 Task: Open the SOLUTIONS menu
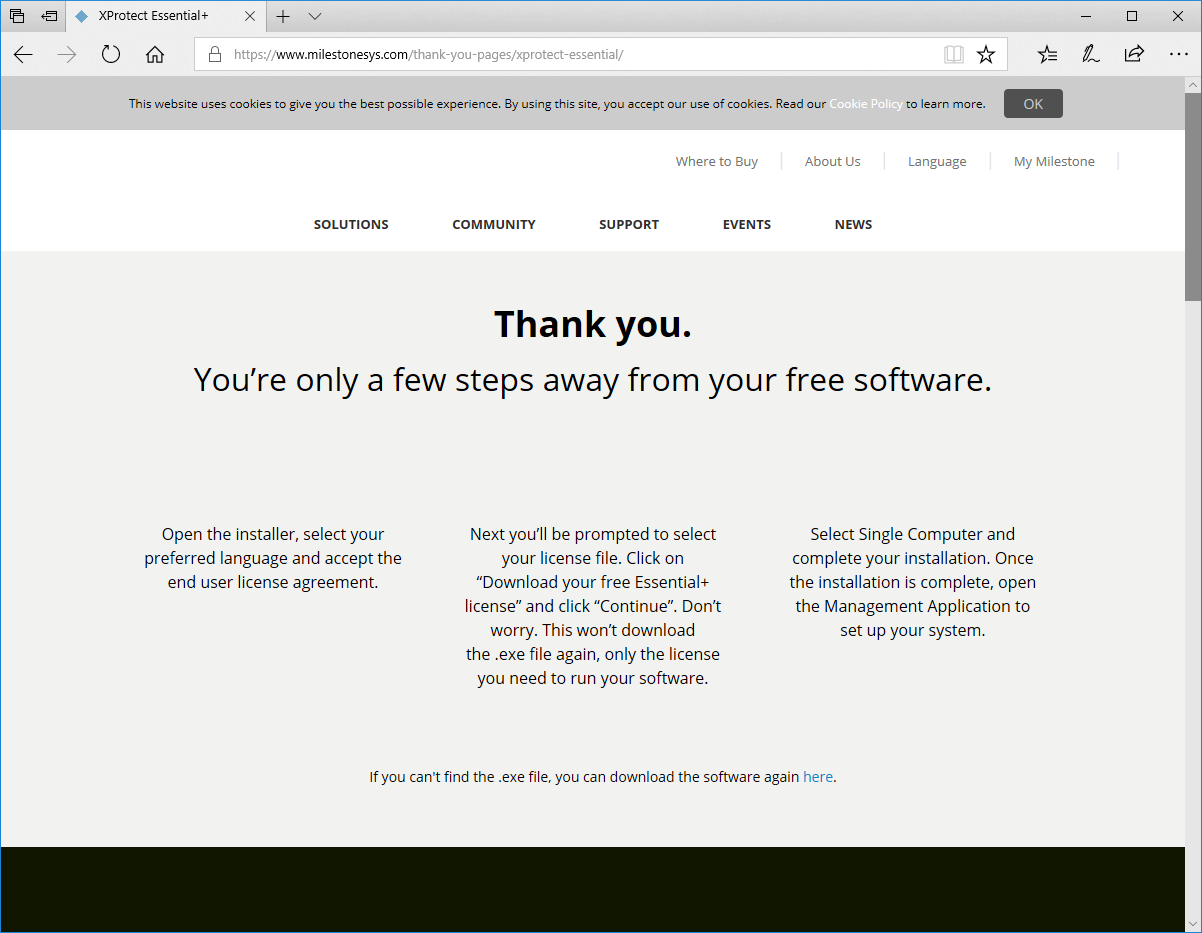tap(351, 225)
